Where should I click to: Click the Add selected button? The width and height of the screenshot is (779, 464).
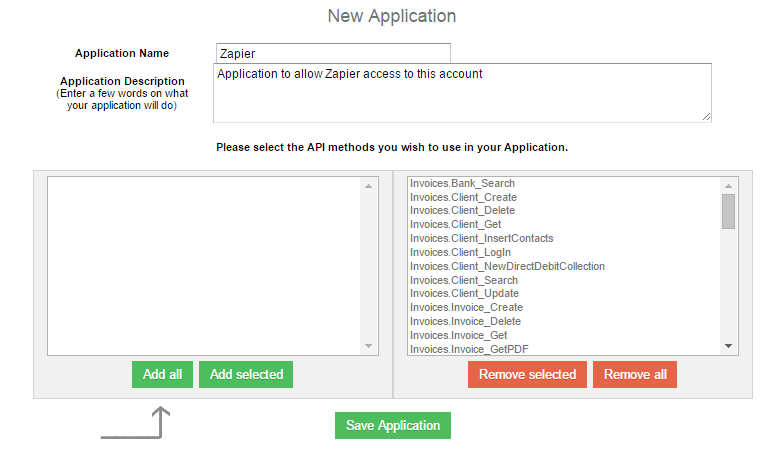pyautogui.click(x=246, y=374)
